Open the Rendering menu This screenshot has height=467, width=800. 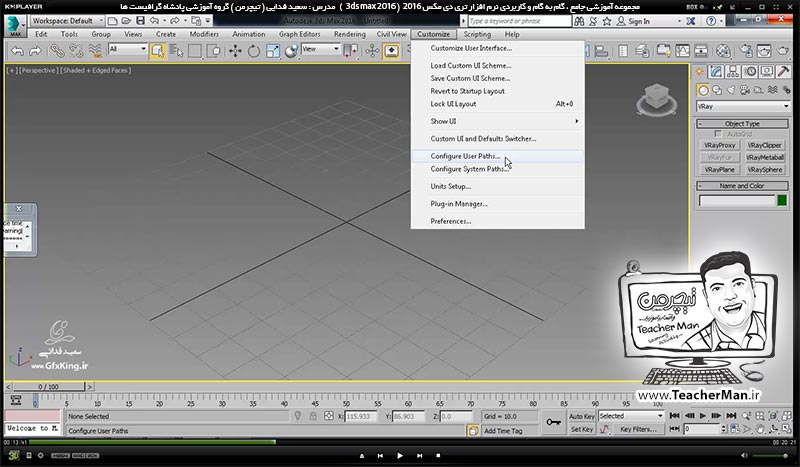[x=349, y=34]
